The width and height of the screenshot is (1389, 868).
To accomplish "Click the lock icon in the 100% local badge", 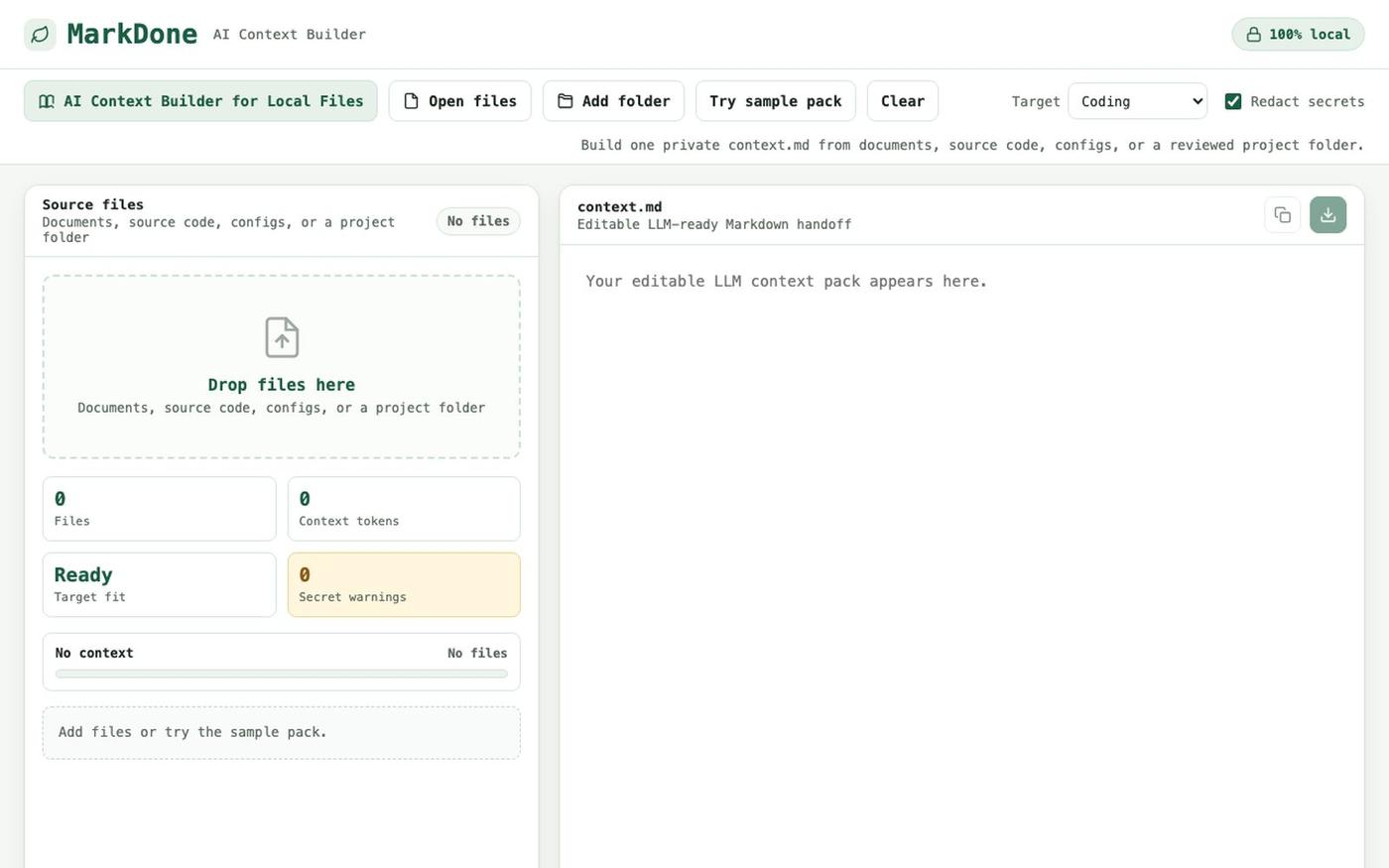I will tap(1254, 35).
